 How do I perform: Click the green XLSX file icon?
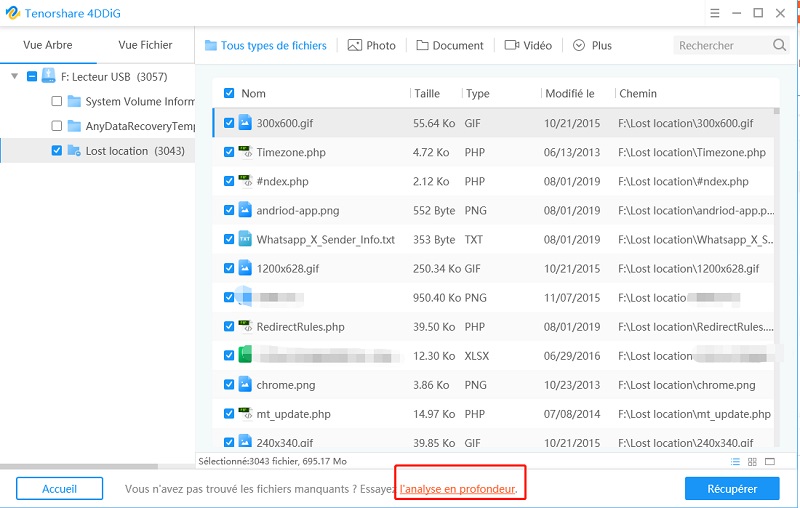(x=245, y=354)
